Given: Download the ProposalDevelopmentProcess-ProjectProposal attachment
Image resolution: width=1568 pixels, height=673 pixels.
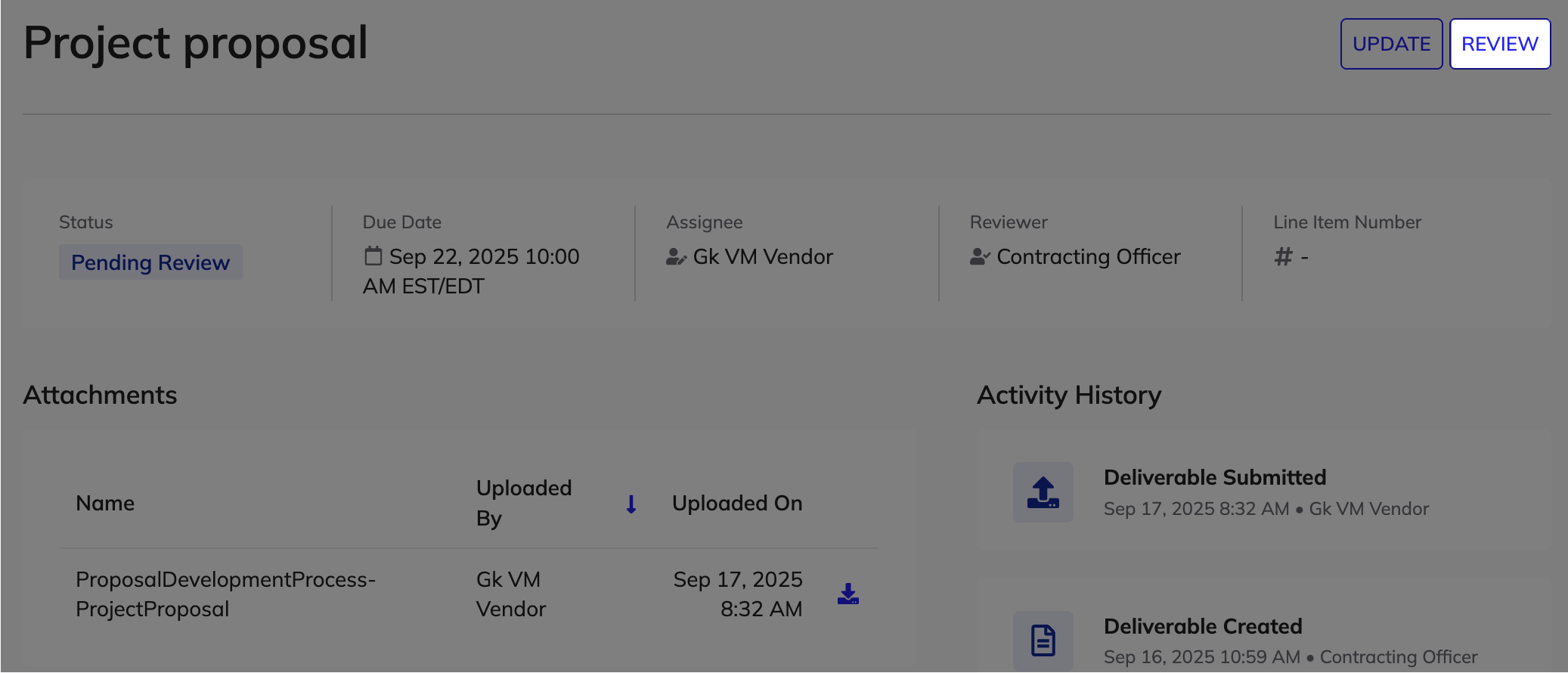Looking at the screenshot, I should click(848, 594).
